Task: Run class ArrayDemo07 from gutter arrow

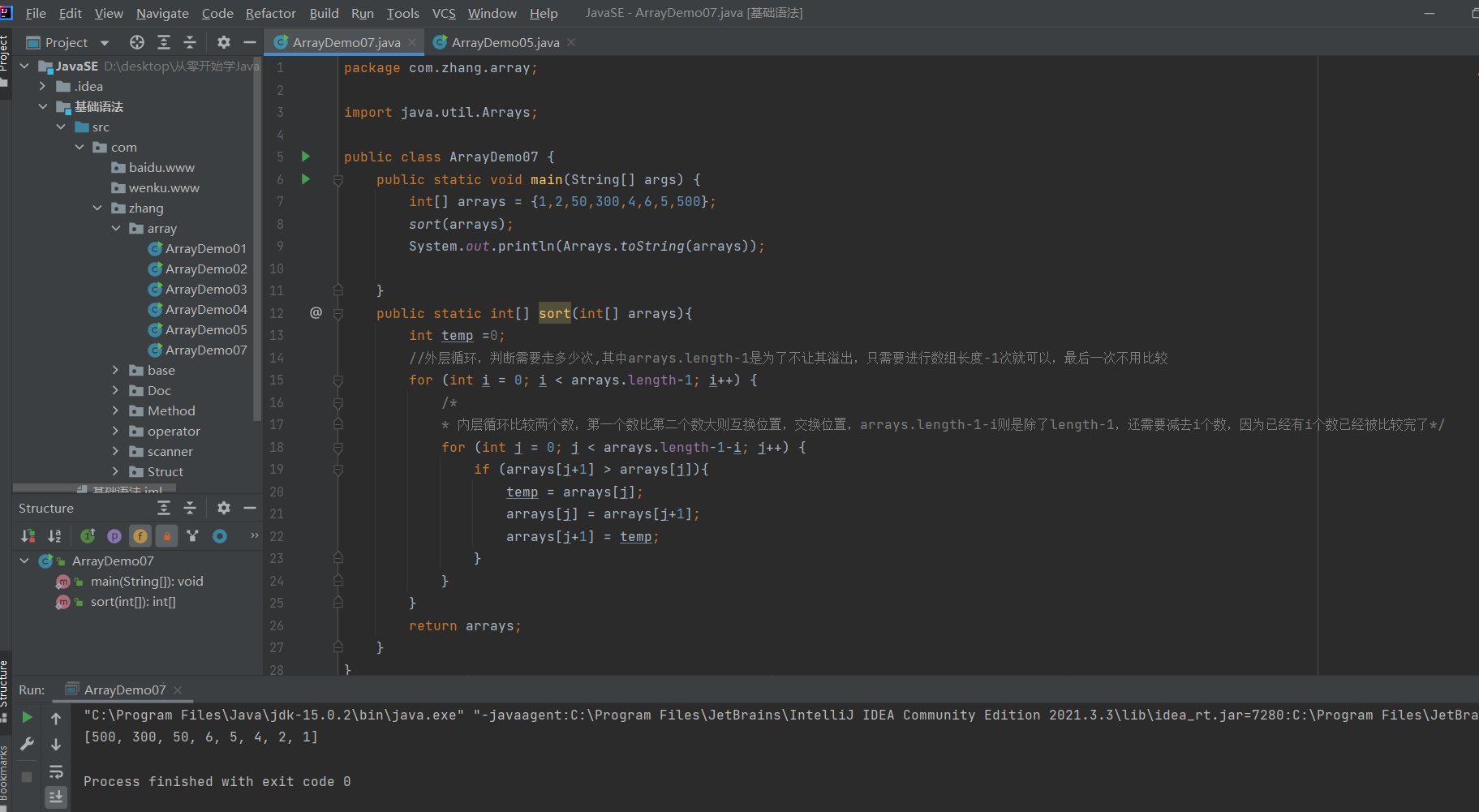Action: pos(306,157)
